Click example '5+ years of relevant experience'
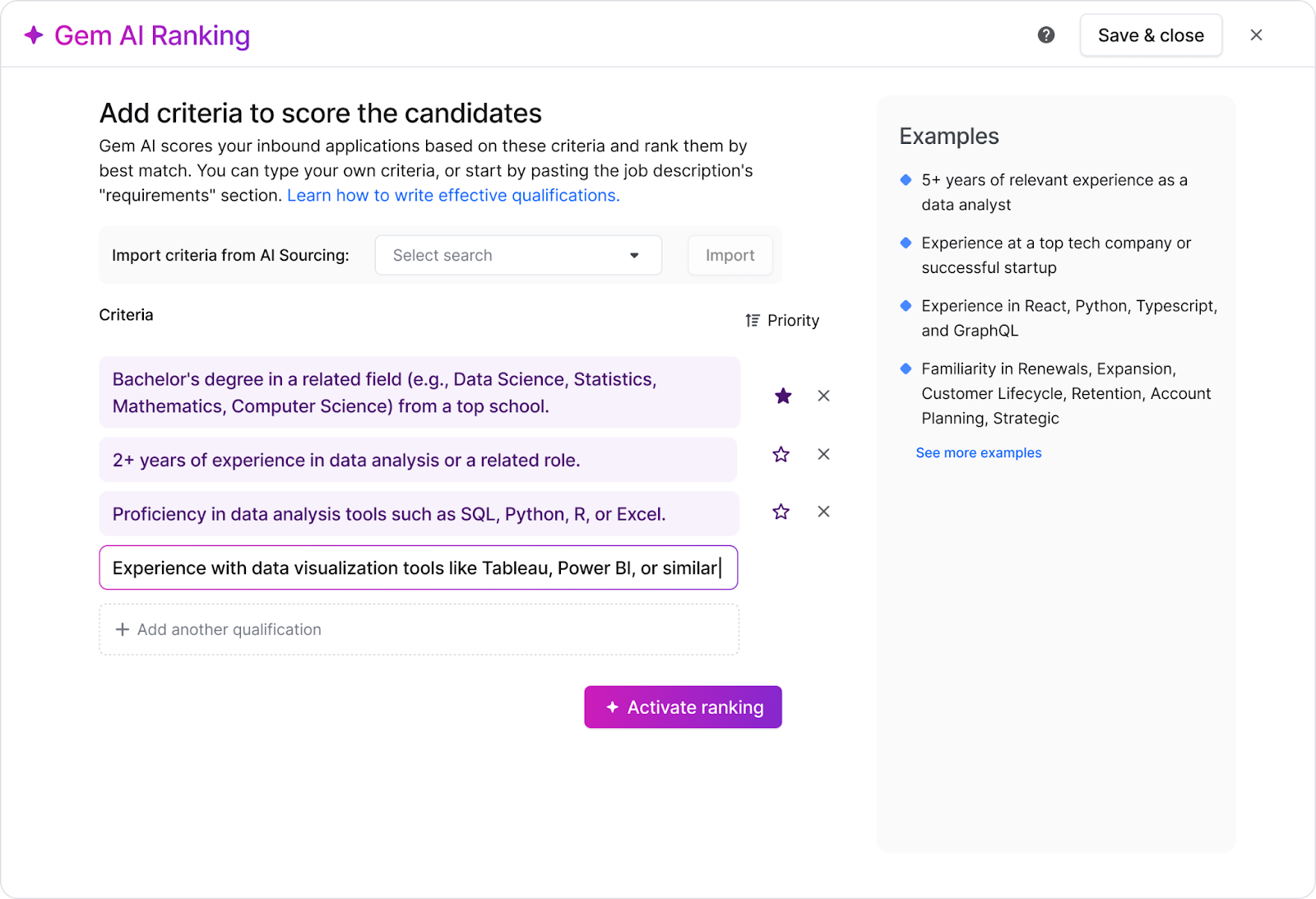Image resolution: width=1316 pixels, height=899 pixels. [1054, 192]
